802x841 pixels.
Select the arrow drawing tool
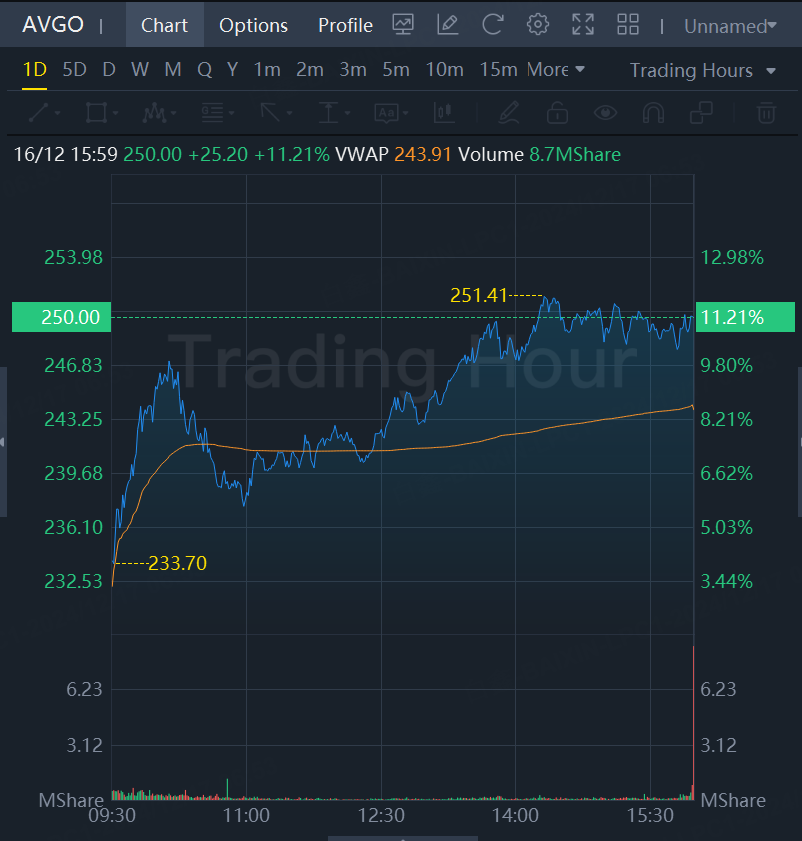pyautogui.click(x=270, y=113)
